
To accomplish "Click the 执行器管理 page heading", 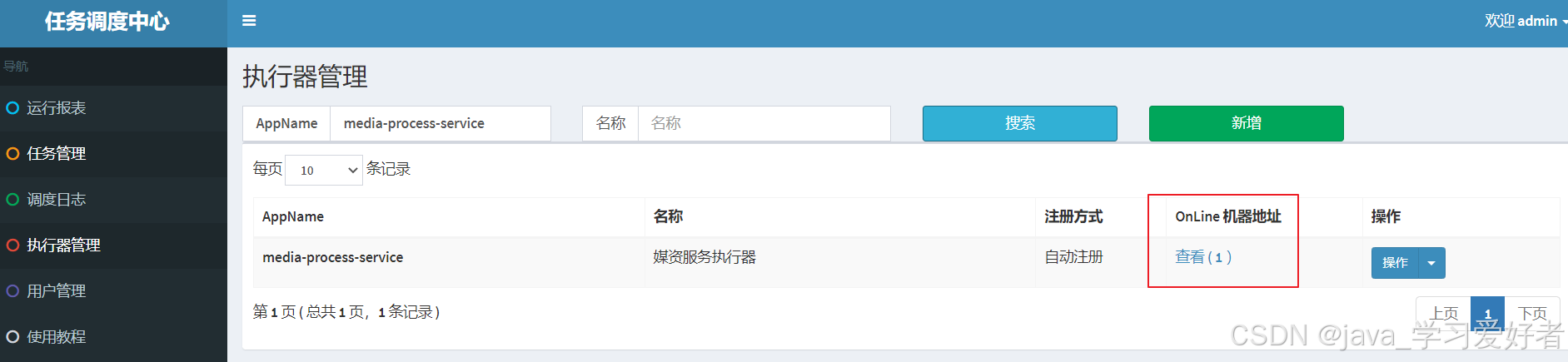I will click(x=305, y=77).
